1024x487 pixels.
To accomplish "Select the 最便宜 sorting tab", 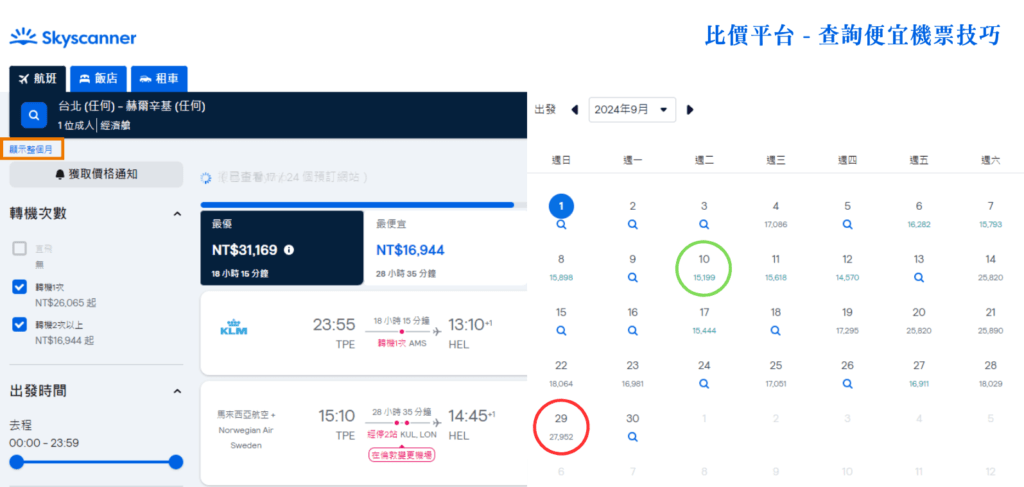I will pos(445,248).
